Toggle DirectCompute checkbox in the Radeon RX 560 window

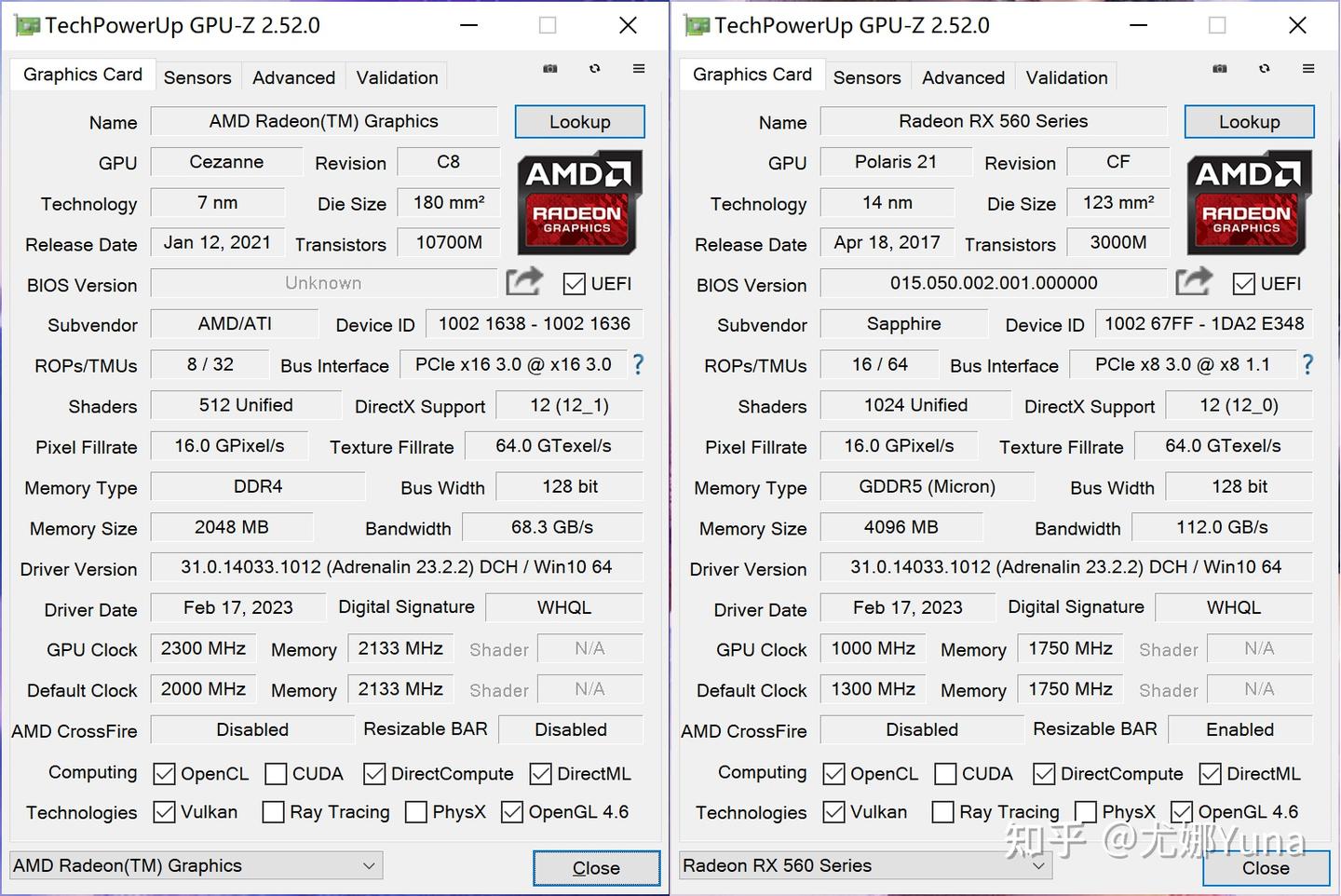coord(1044,774)
